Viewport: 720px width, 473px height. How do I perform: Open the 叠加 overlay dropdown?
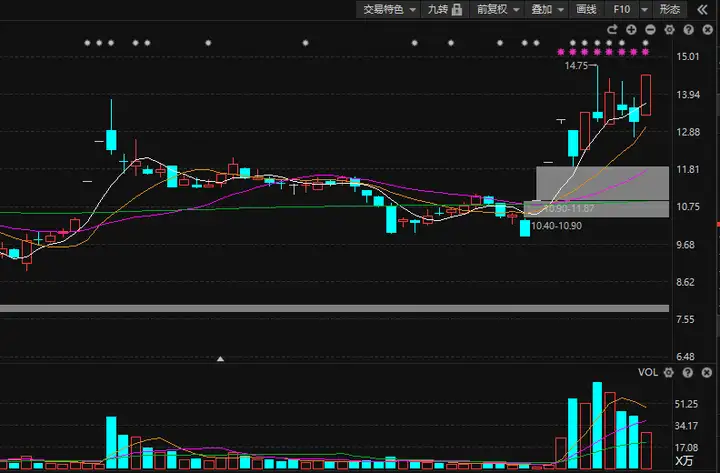tap(547, 9)
